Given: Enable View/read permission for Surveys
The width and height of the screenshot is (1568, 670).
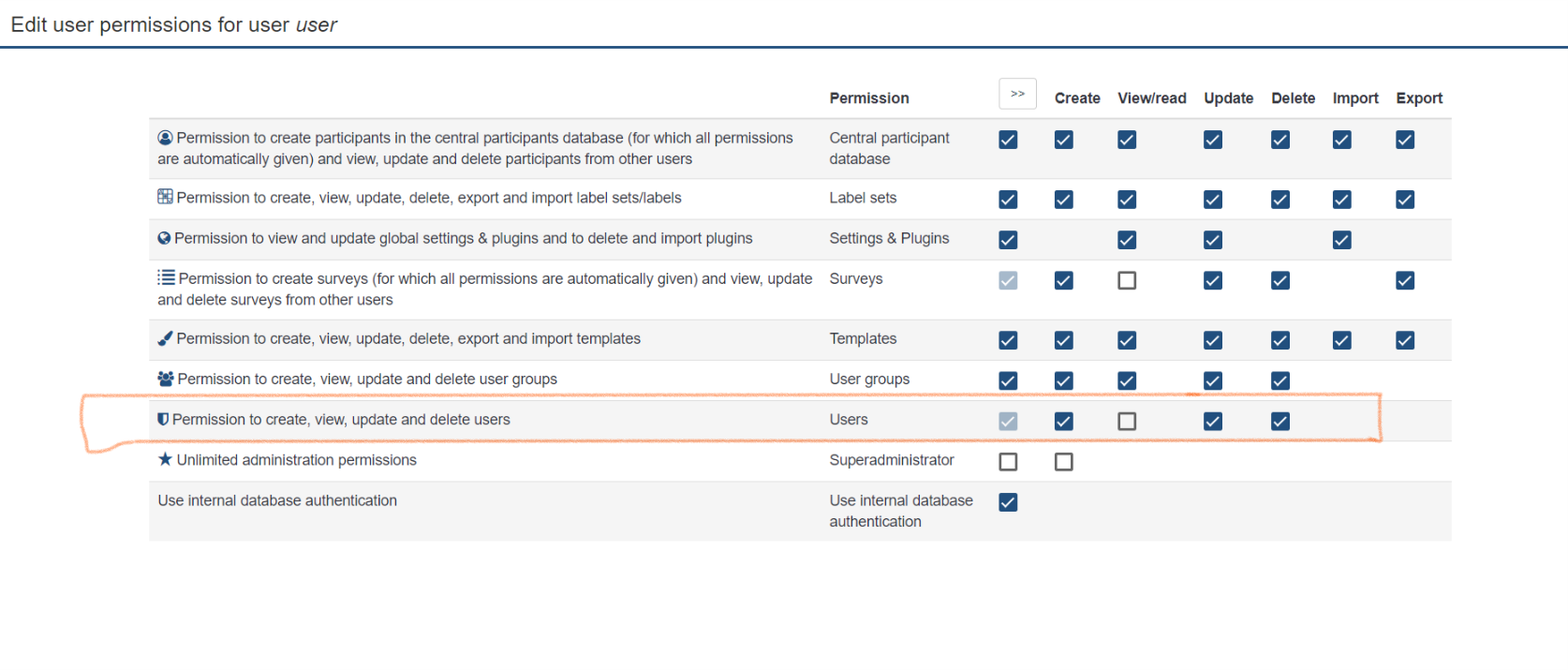Looking at the screenshot, I should (1127, 280).
